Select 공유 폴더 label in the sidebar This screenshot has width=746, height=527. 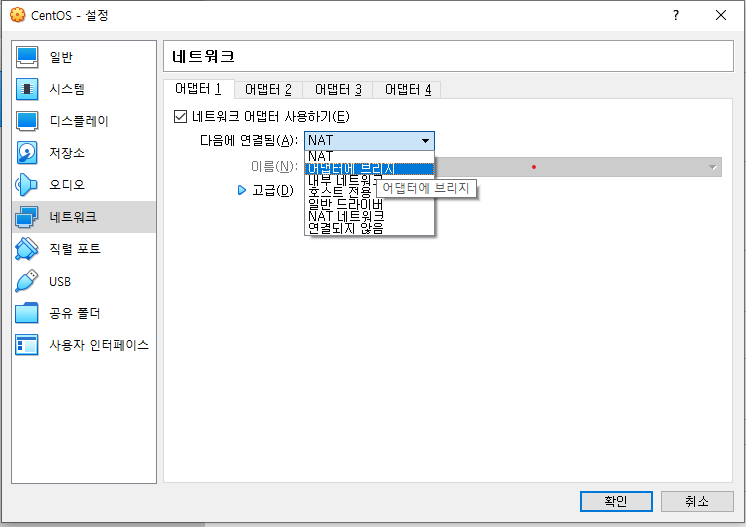75,313
